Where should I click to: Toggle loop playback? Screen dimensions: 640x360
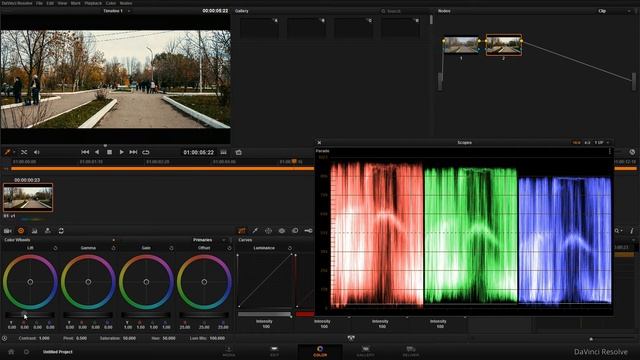tap(146, 152)
